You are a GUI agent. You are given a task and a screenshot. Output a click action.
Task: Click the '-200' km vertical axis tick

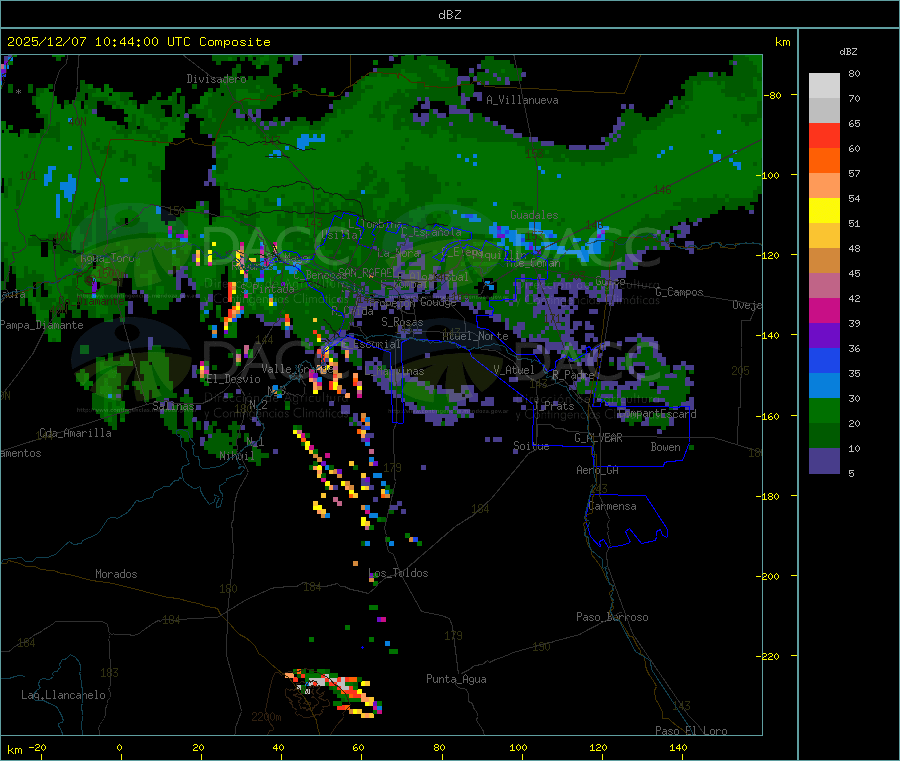pos(770,576)
